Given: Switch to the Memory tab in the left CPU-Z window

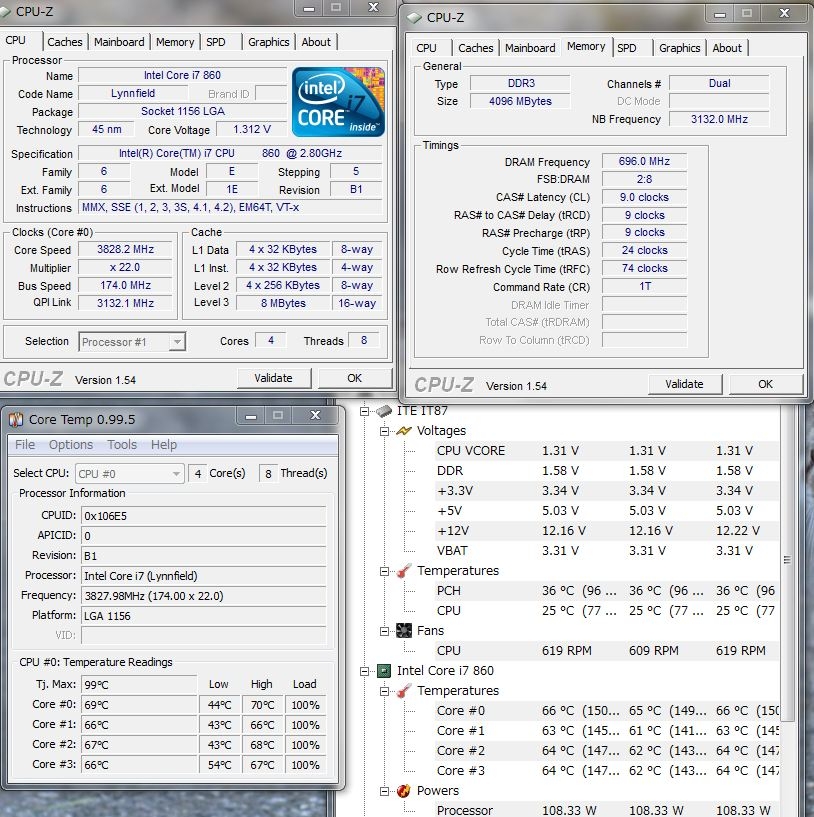Looking at the screenshot, I should (x=175, y=42).
